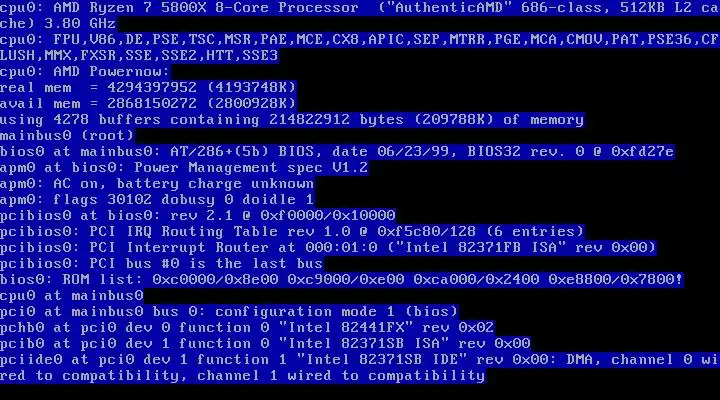The width and height of the screenshot is (720, 400).
Task: Click the 'pcib0 at pci0 dev 1' line
Action: coord(265,344)
